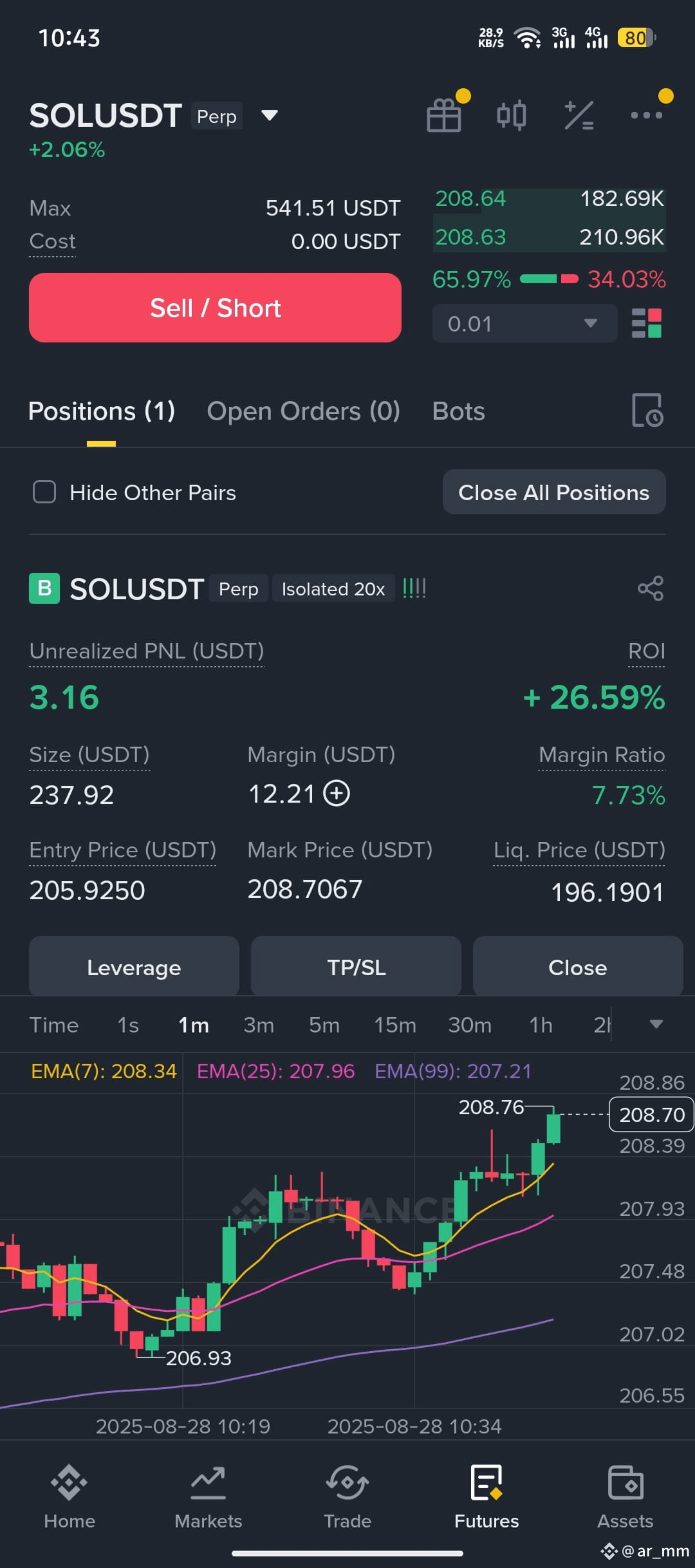
Task: Expand more chart time intervals
Action: click(x=656, y=1024)
